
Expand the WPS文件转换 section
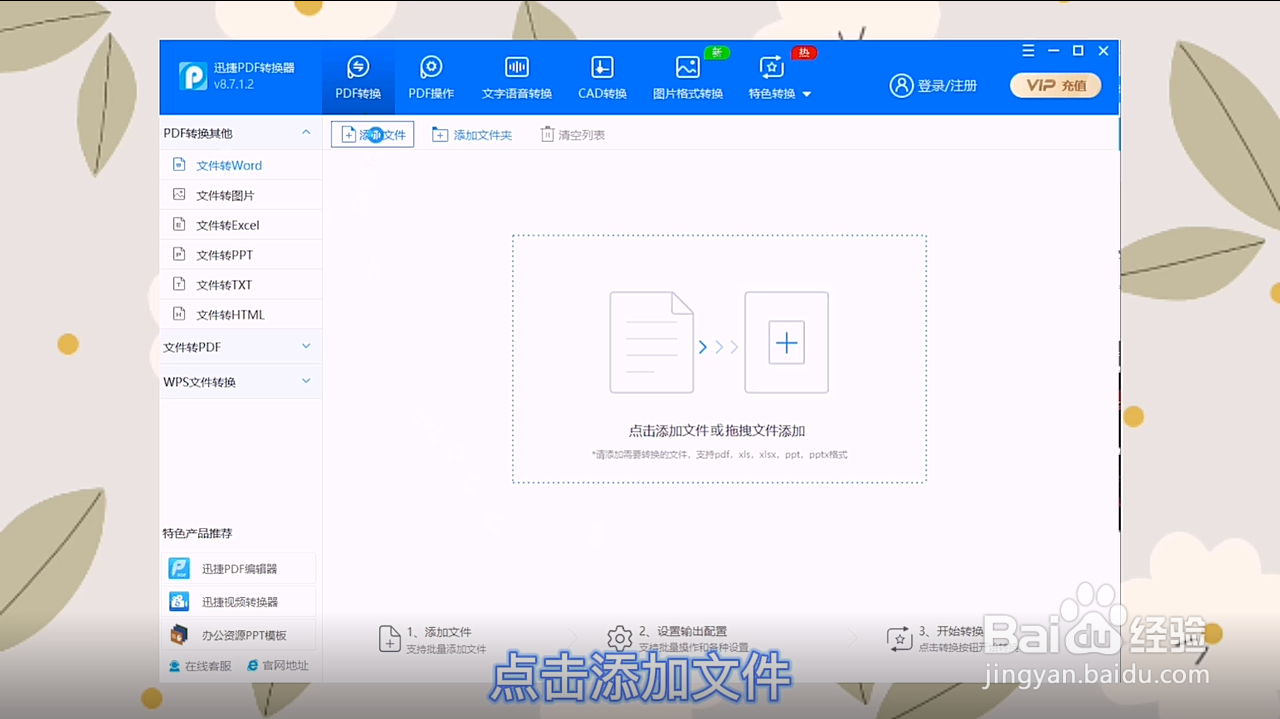coord(241,382)
